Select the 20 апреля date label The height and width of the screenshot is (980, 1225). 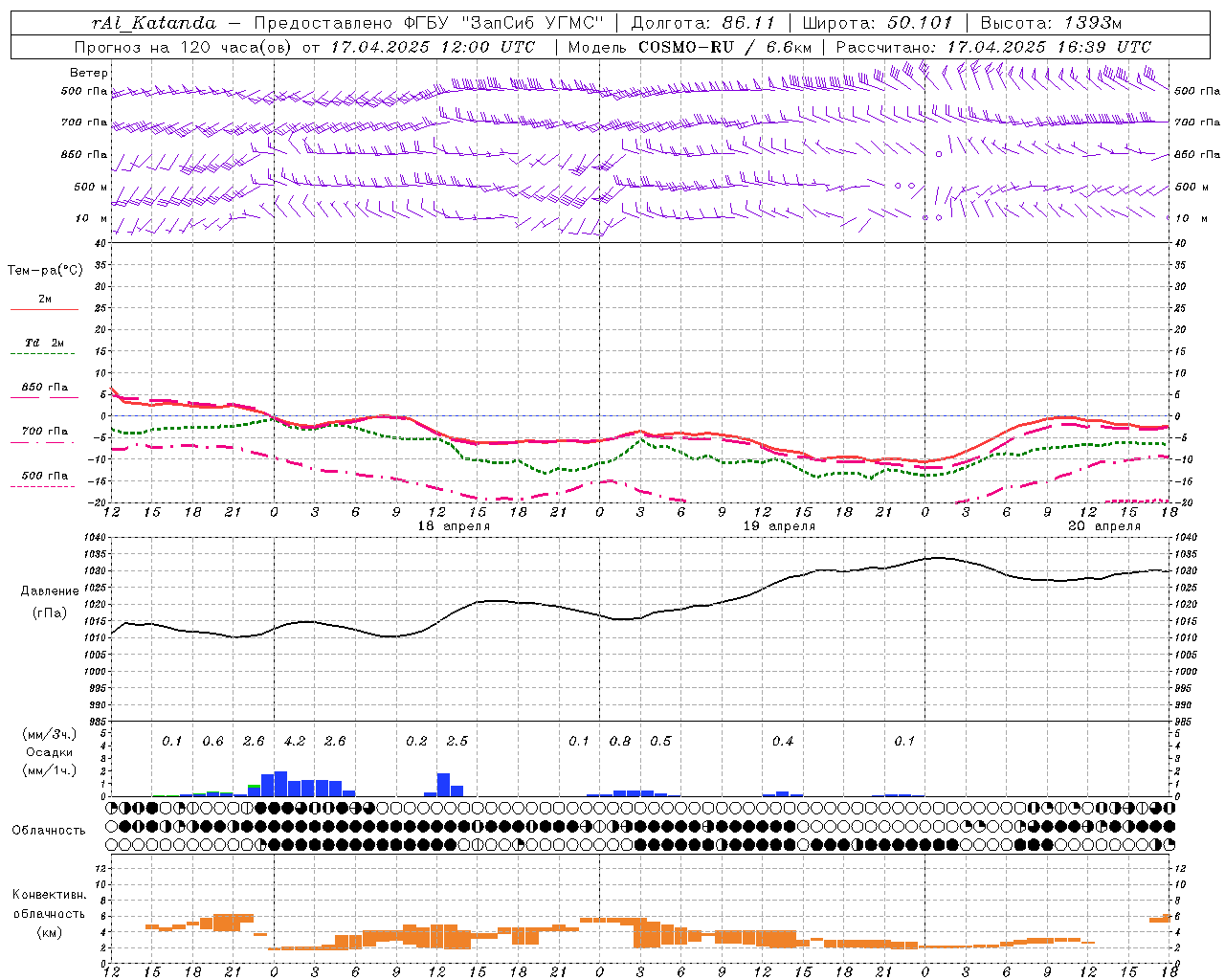pos(1104,526)
